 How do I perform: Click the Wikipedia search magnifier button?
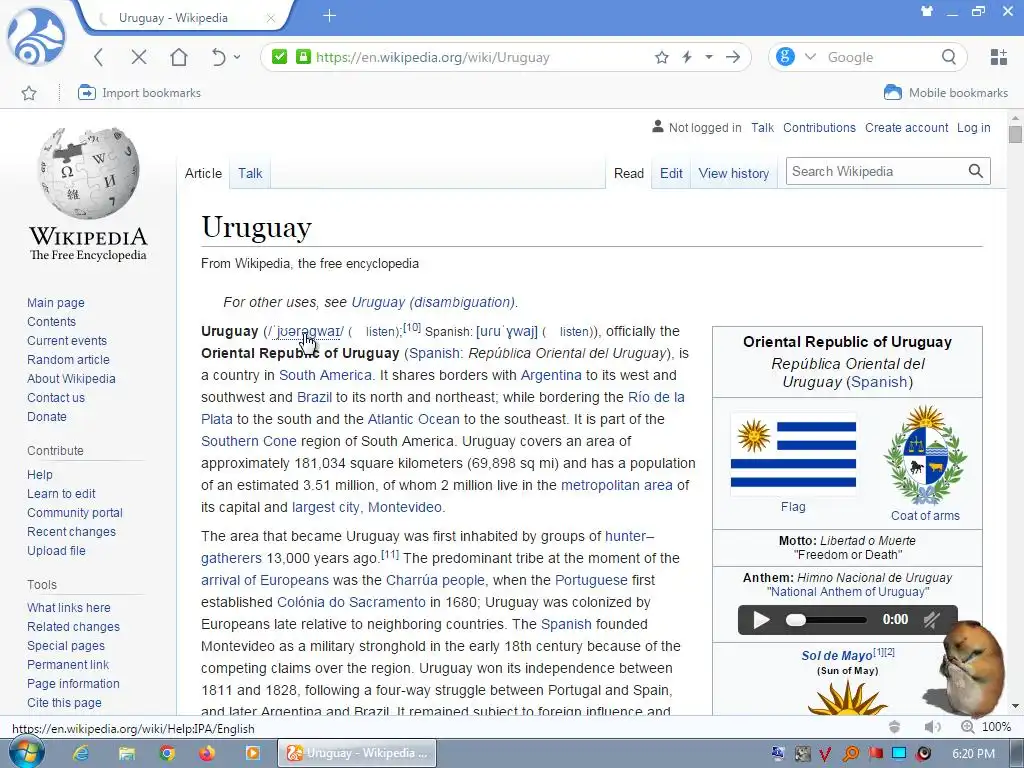pyautogui.click(x=976, y=171)
